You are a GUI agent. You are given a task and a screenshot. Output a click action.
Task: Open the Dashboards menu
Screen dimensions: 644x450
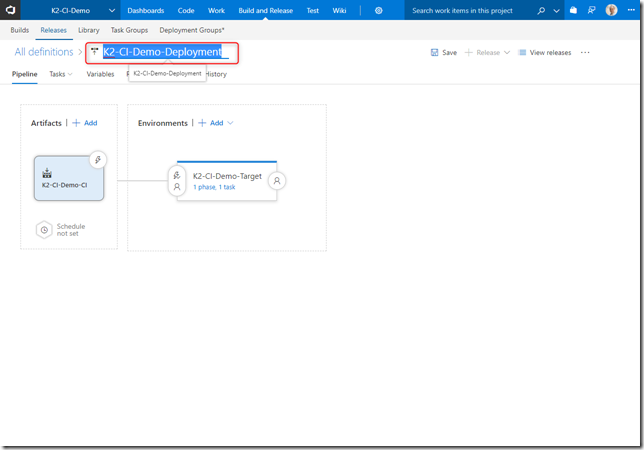point(145,10)
